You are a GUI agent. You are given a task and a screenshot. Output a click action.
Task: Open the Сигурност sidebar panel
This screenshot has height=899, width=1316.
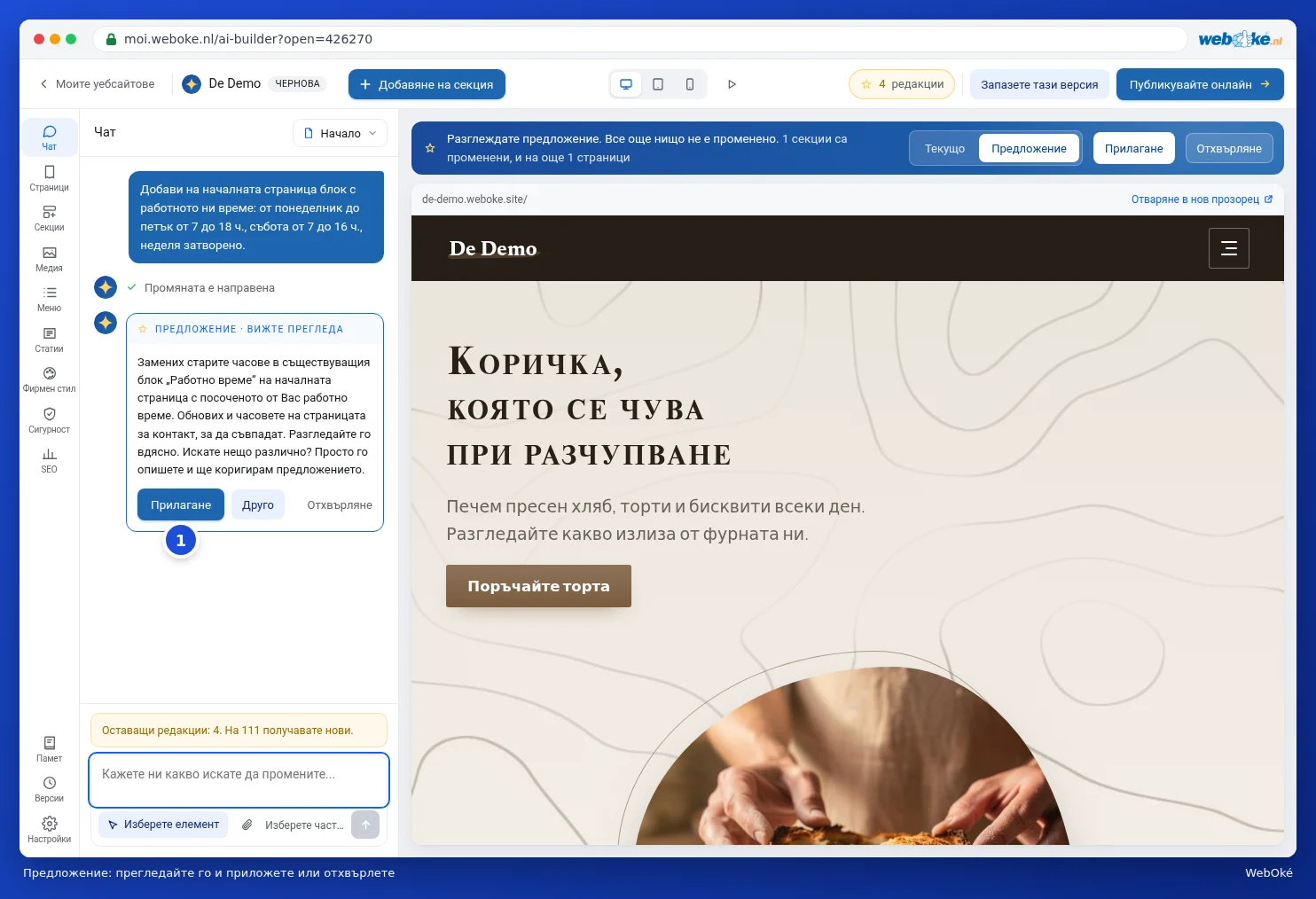[x=49, y=420]
